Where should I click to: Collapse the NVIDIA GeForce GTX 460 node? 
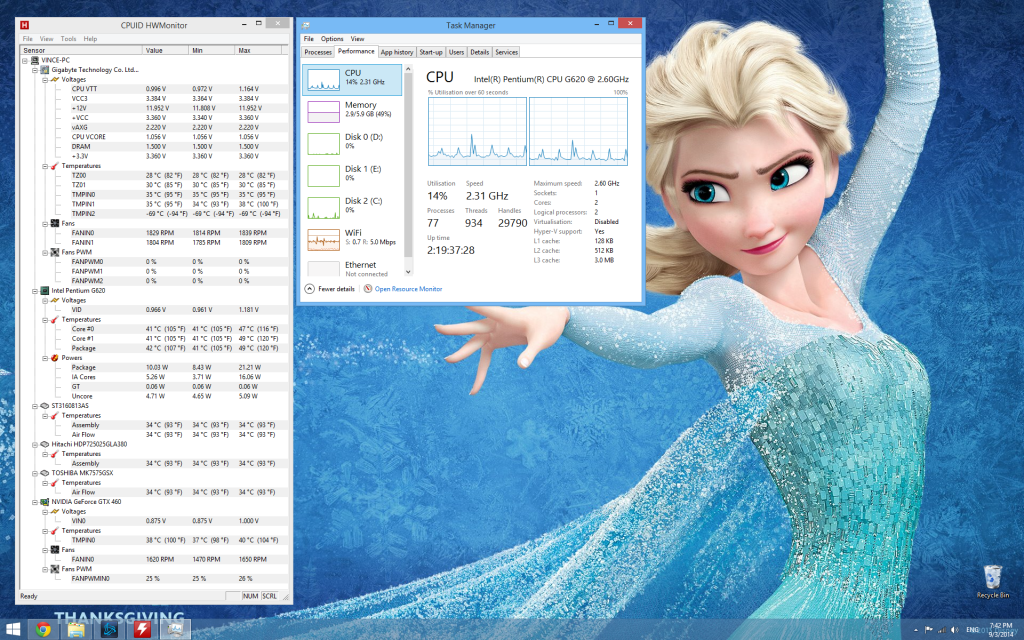point(34,501)
